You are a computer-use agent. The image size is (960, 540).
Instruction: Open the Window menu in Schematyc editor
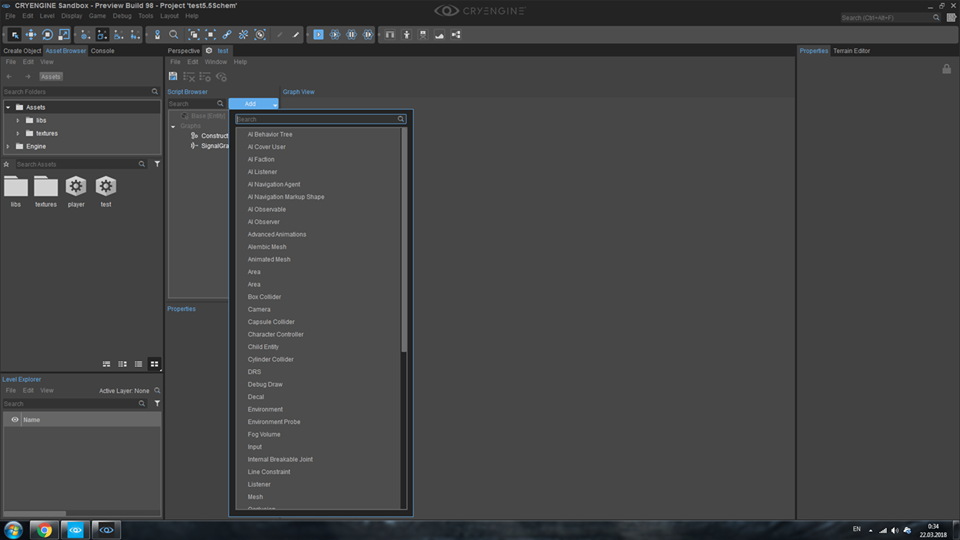tap(216, 62)
